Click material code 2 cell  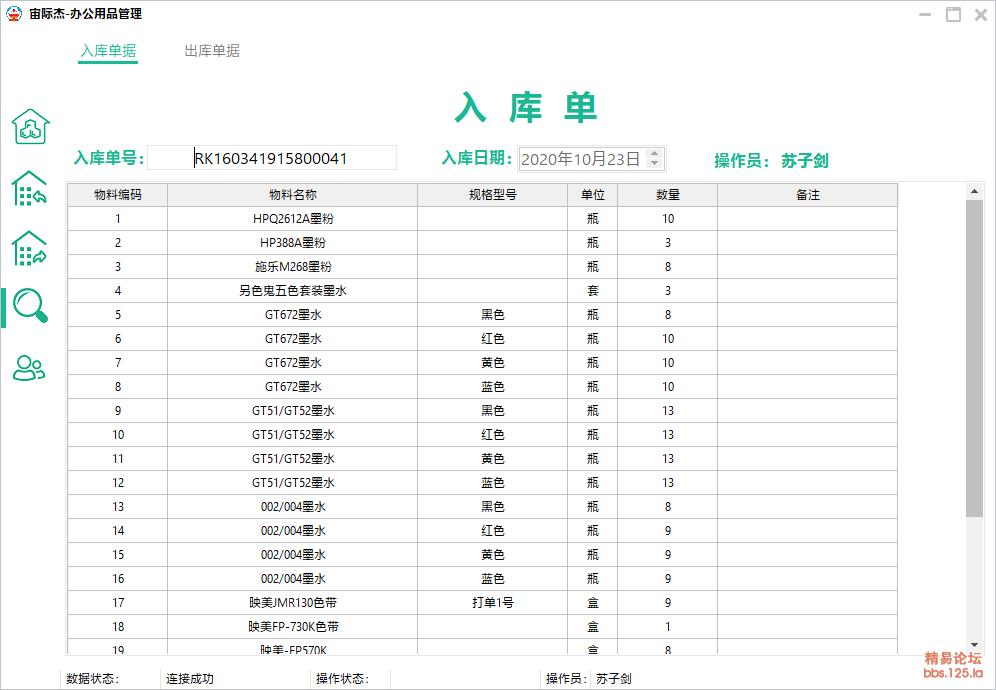pos(118,243)
